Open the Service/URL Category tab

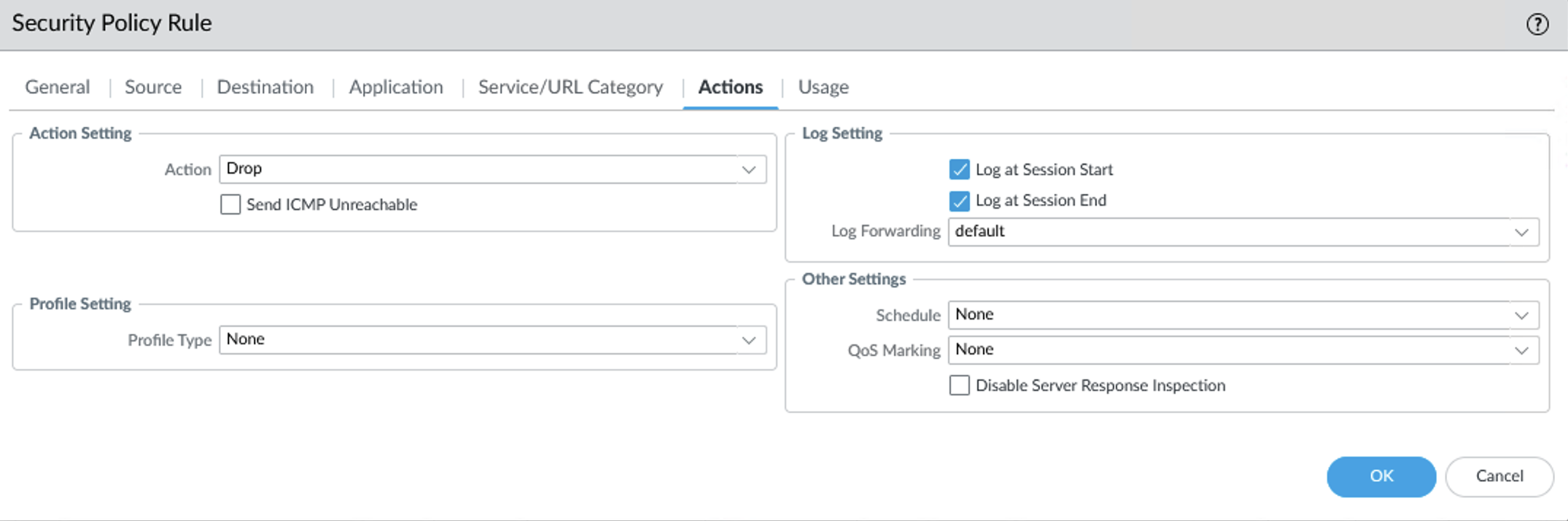(x=570, y=87)
